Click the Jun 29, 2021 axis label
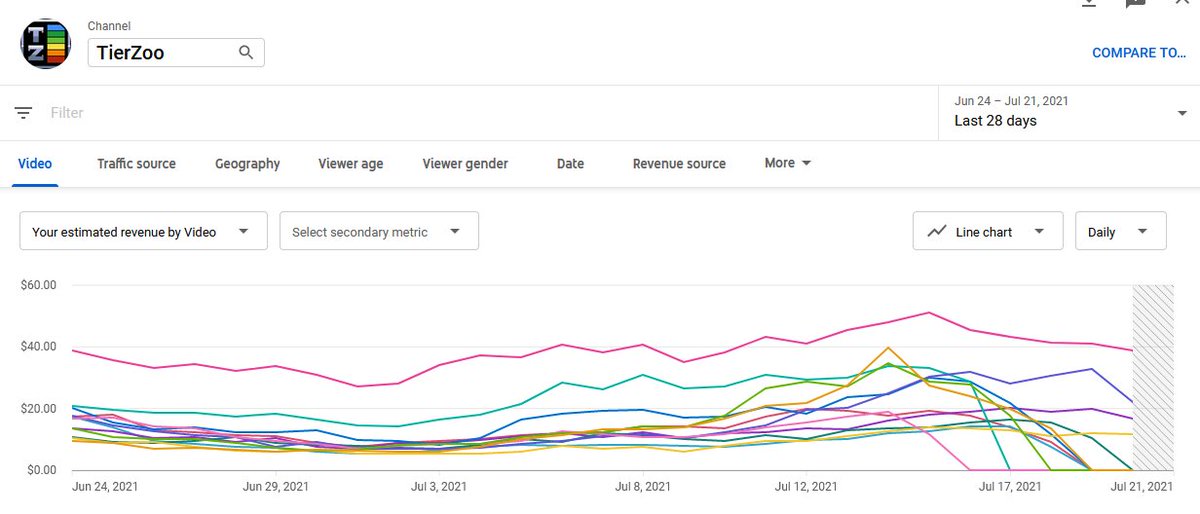 (x=278, y=487)
